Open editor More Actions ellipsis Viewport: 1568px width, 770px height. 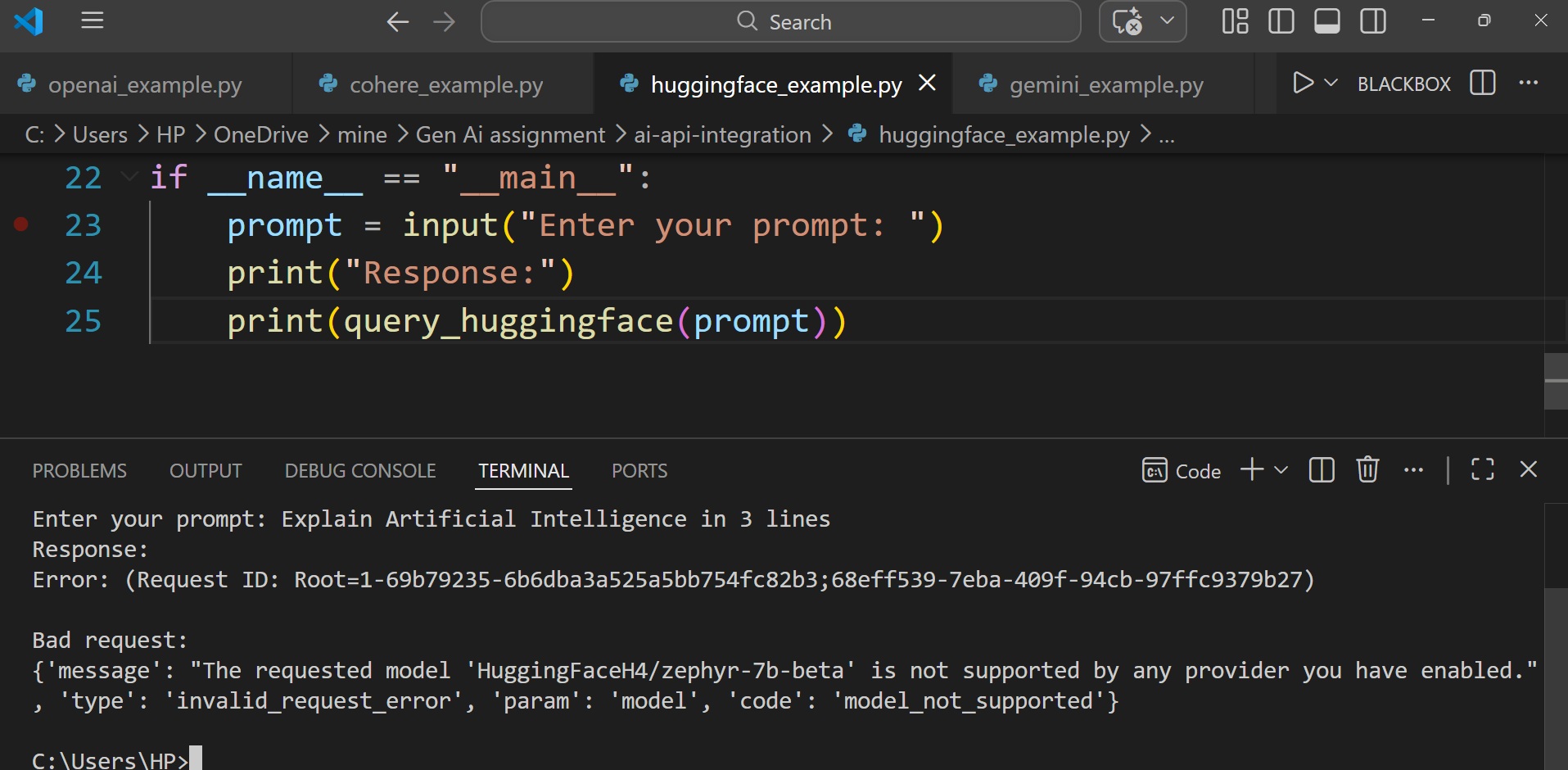pyautogui.click(x=1528, y=83)
